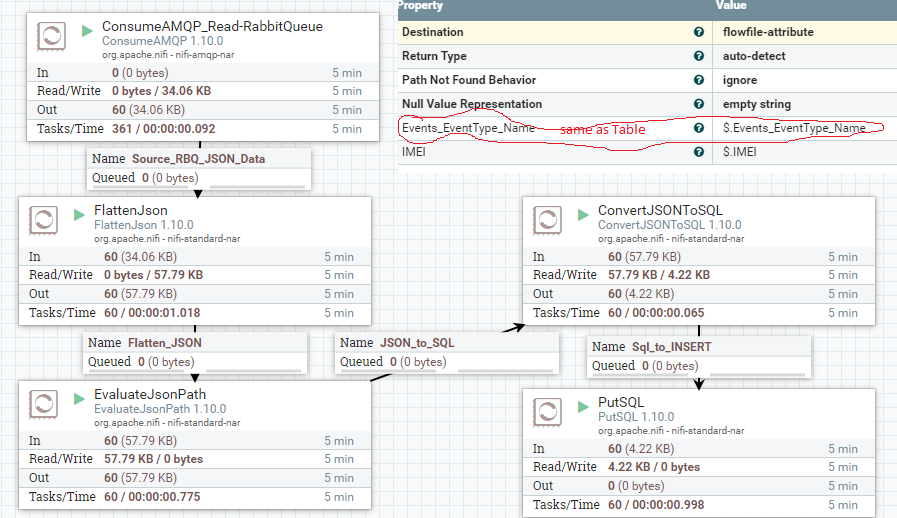Click help icon for Null Value Representation
This screenshot has width=897, height=518.
tap(698, 104)
